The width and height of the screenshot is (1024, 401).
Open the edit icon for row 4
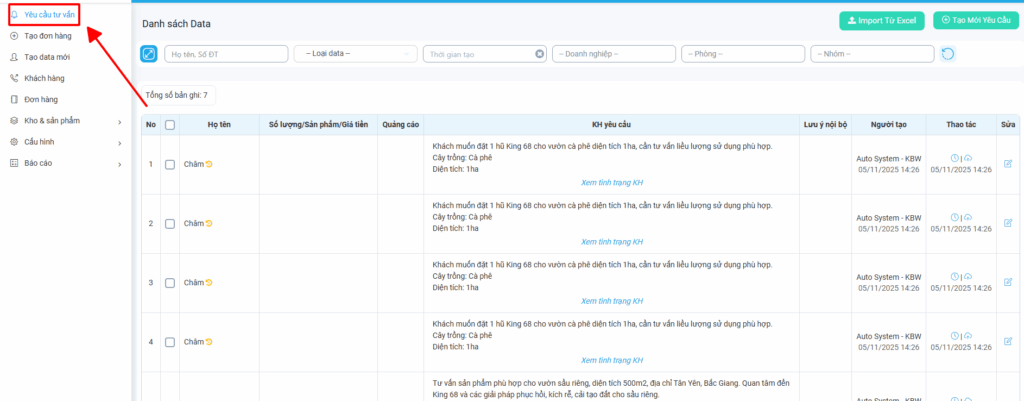click(1007, 342)
